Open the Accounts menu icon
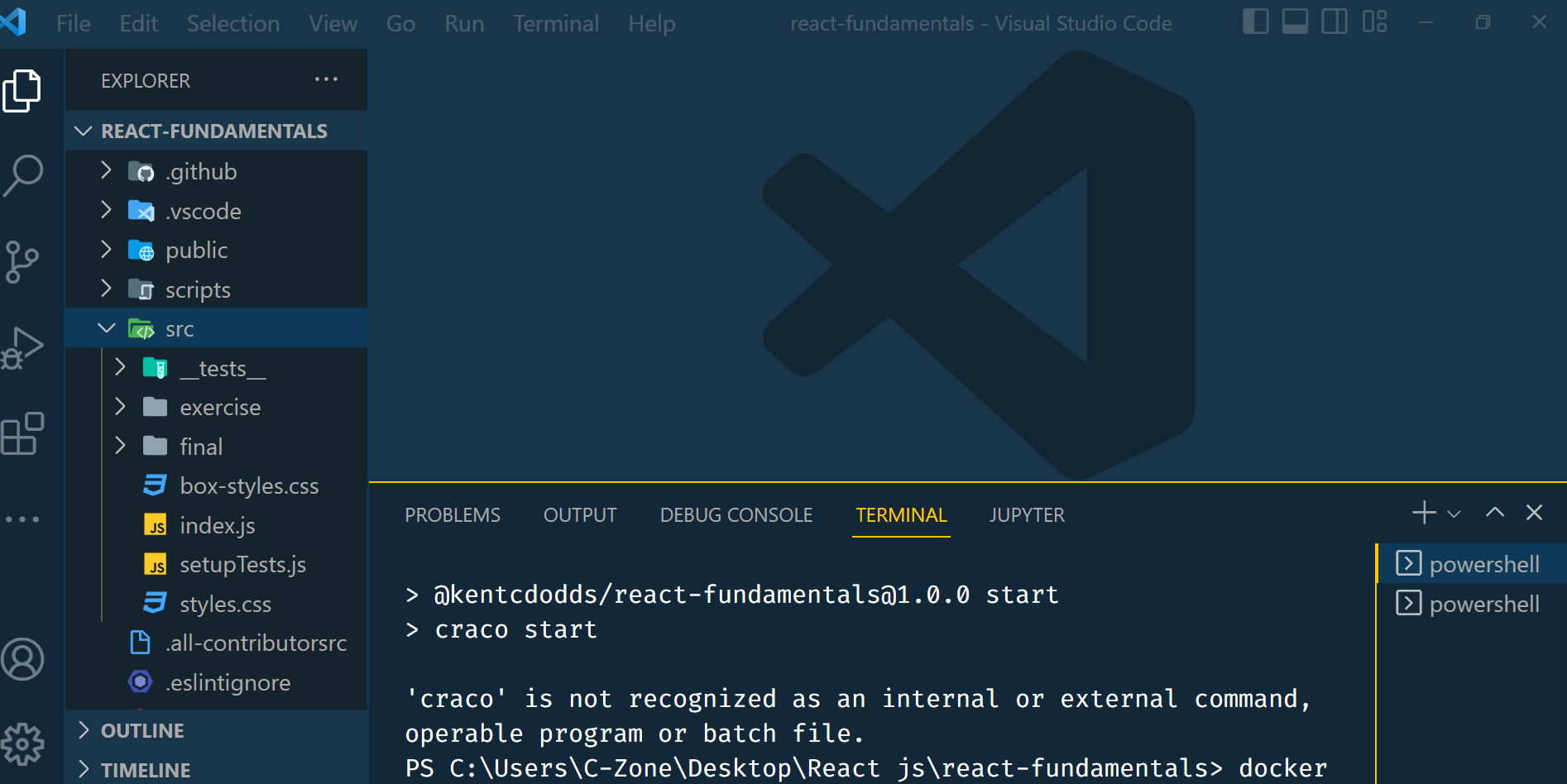Image resolution: width=1567 pixels, height=784 pixels. 22,659
